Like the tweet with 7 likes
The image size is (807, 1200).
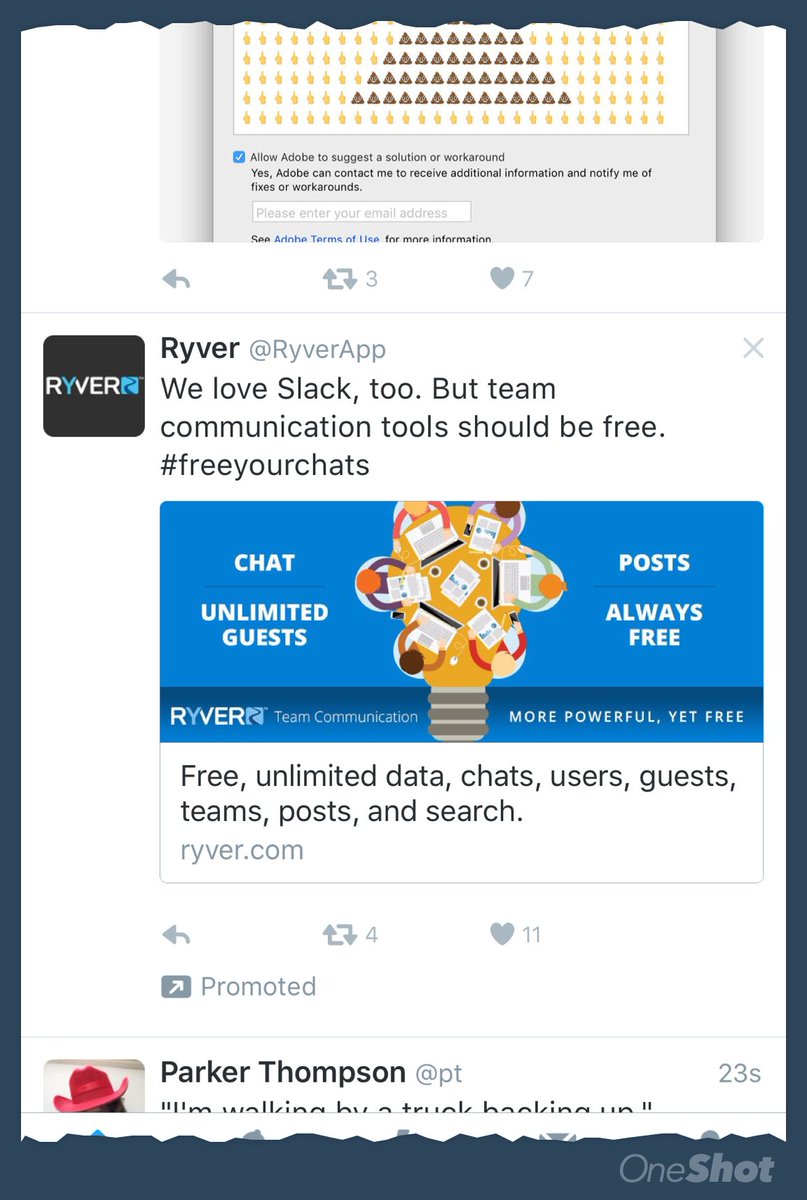(502, 278)
